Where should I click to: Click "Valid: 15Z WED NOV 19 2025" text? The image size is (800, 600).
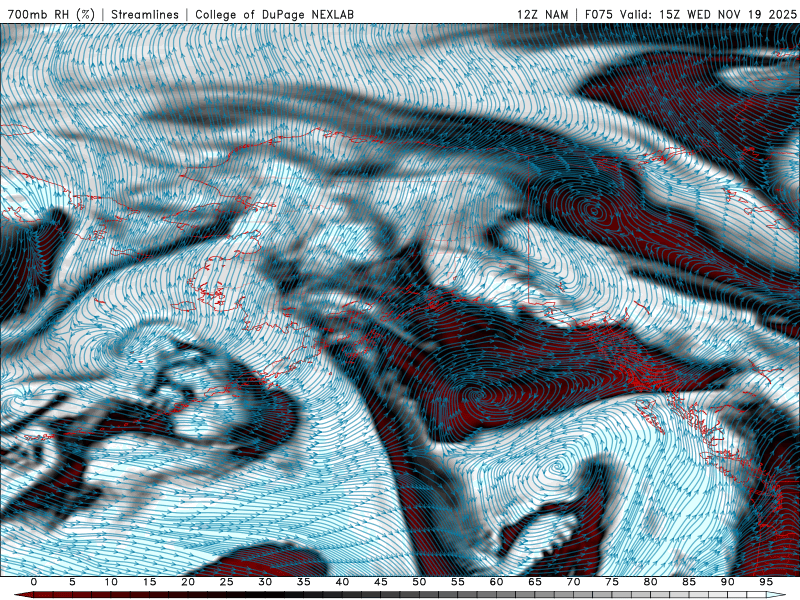coord(708,15)
